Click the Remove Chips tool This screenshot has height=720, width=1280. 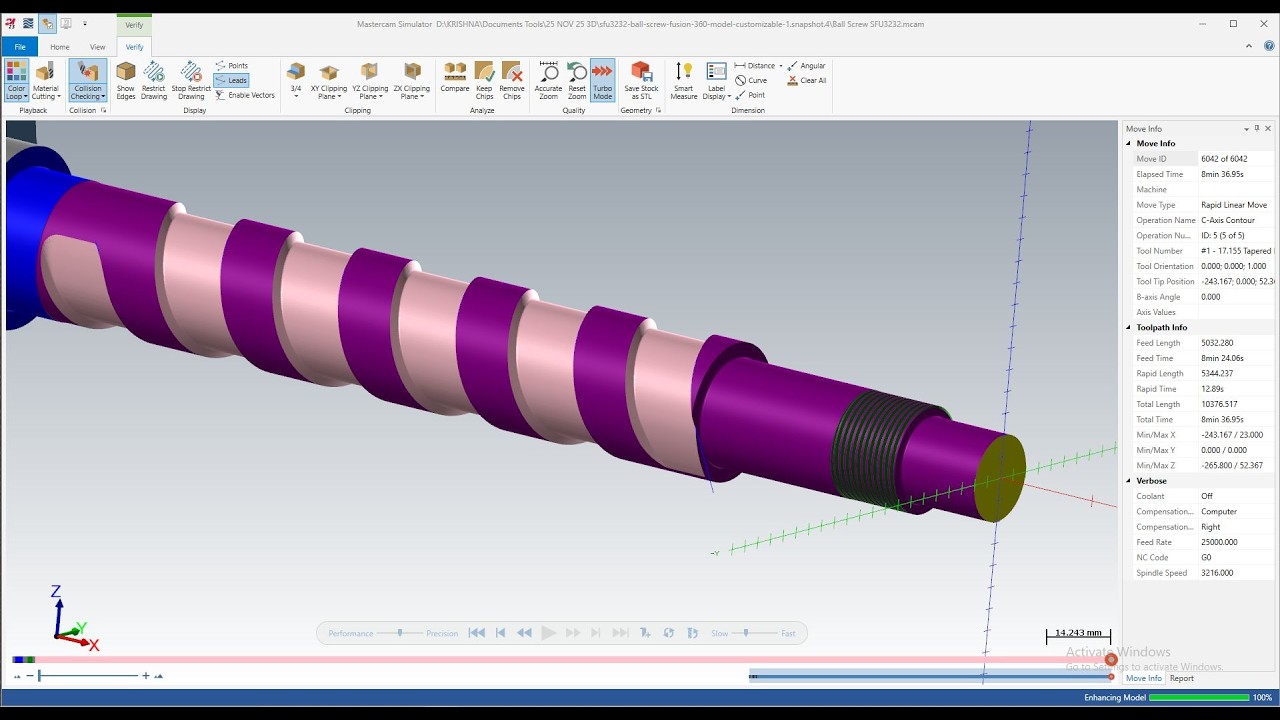point(512,80)
